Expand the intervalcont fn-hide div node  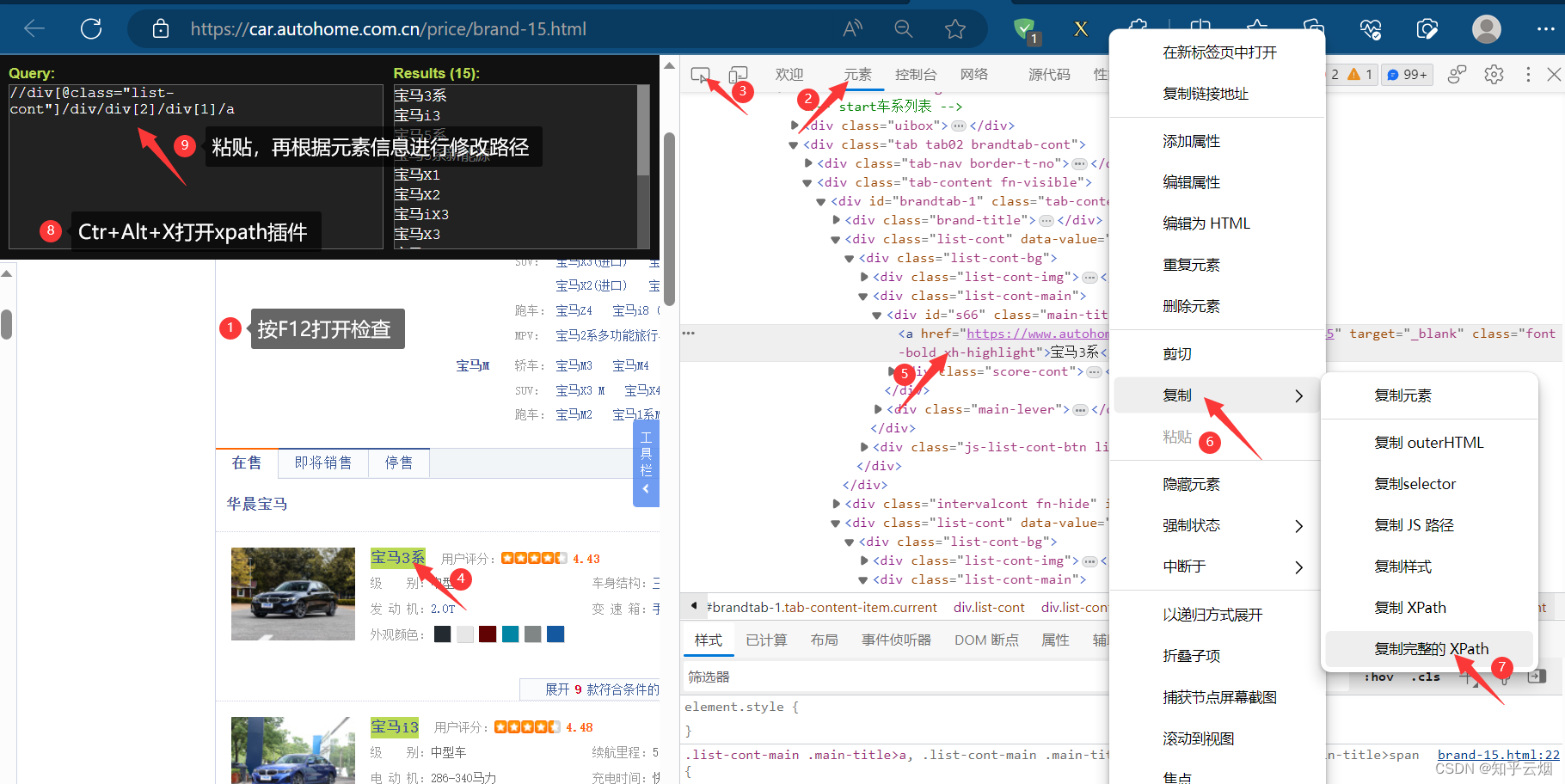(x=836, y=504)
